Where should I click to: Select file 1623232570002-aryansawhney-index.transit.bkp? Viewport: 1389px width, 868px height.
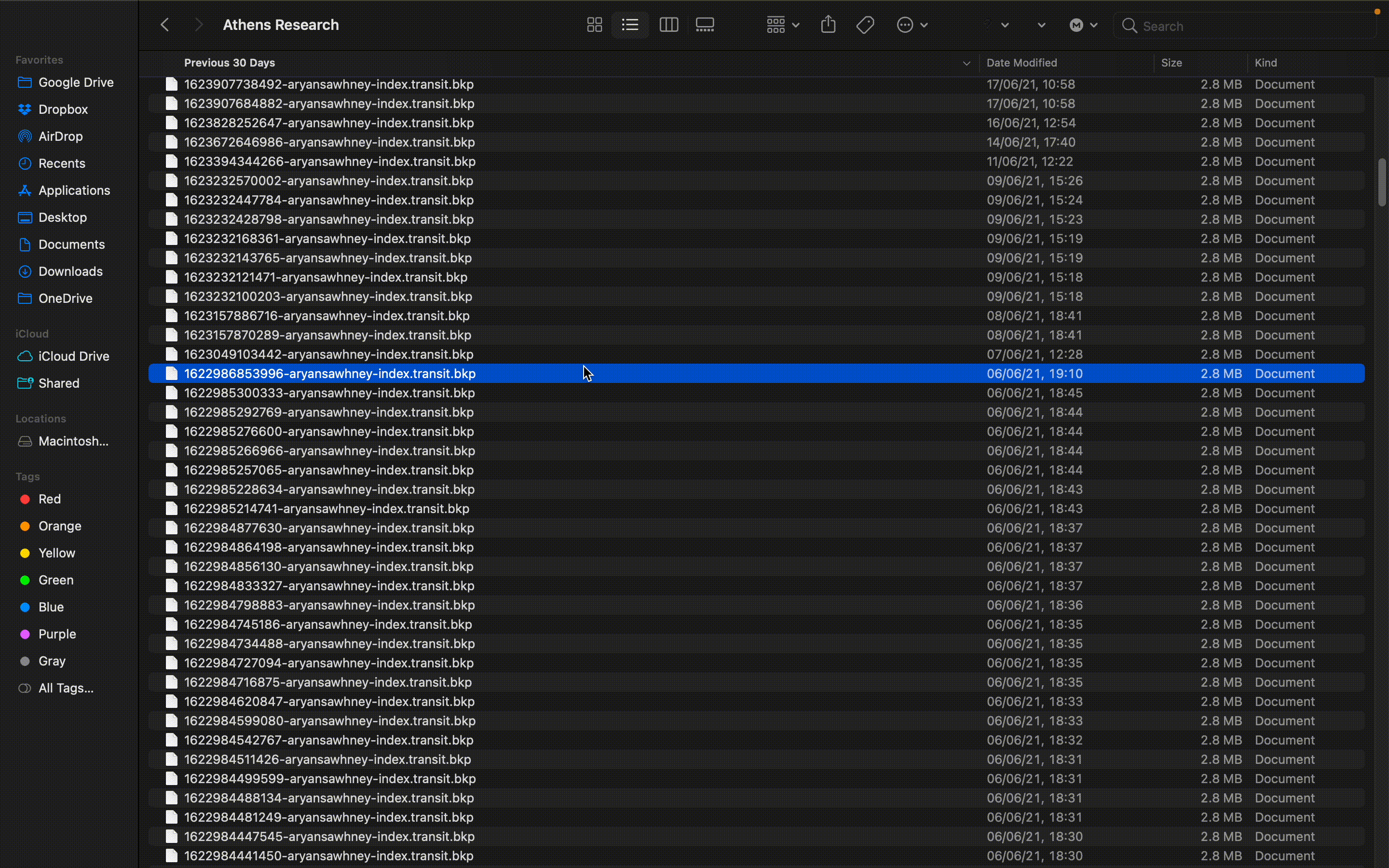point(757,181)
